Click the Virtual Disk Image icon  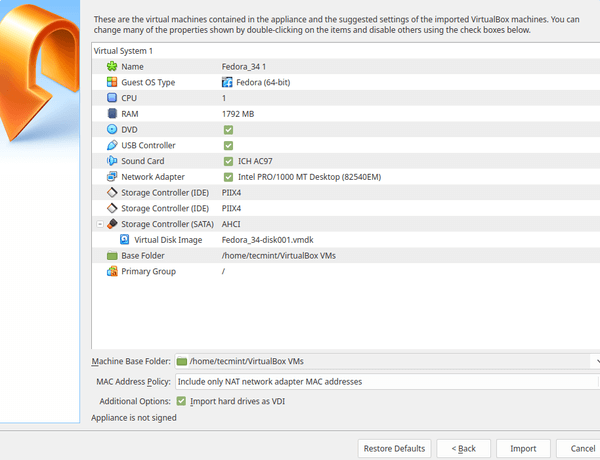(124, 239)
